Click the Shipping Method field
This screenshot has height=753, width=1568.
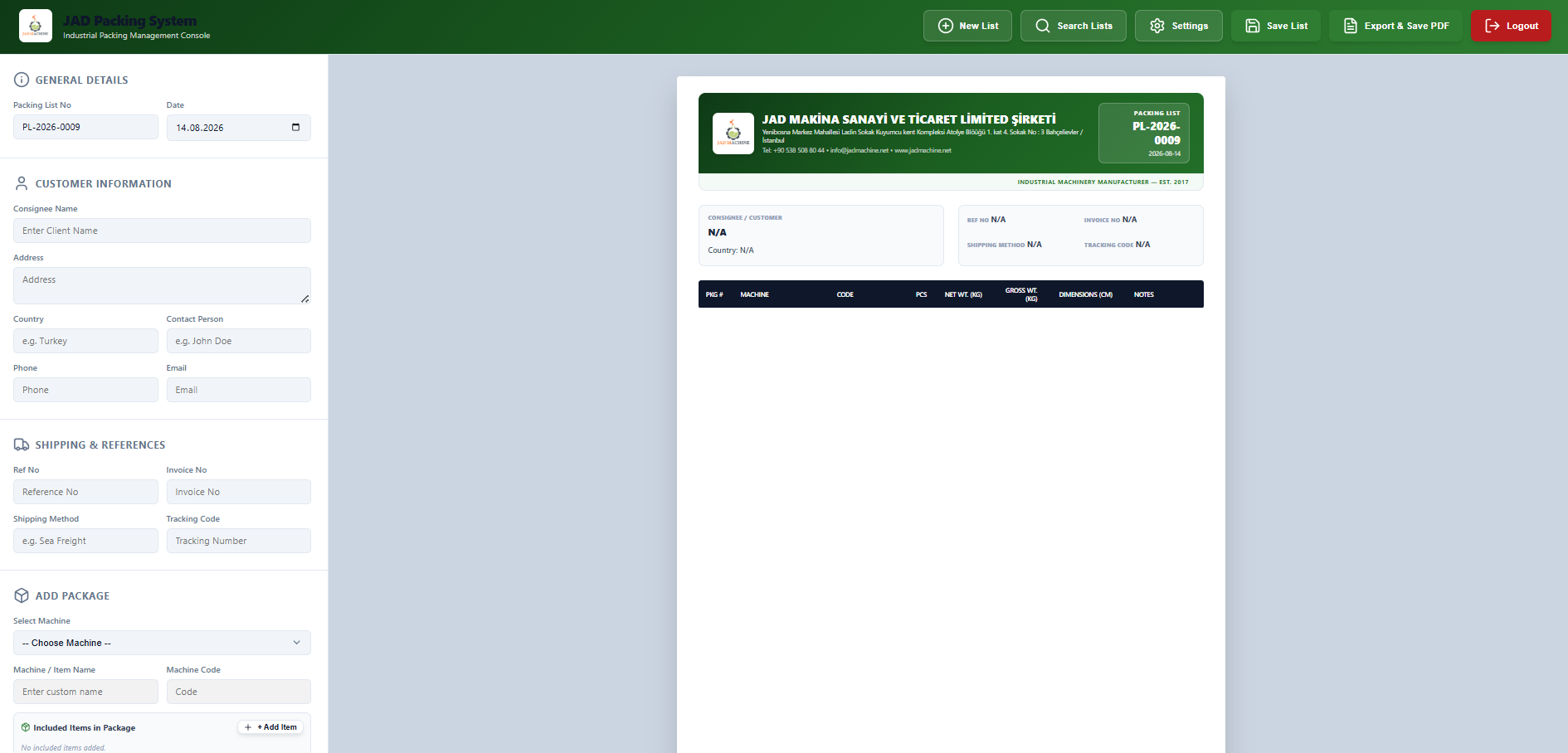(85, 541)
